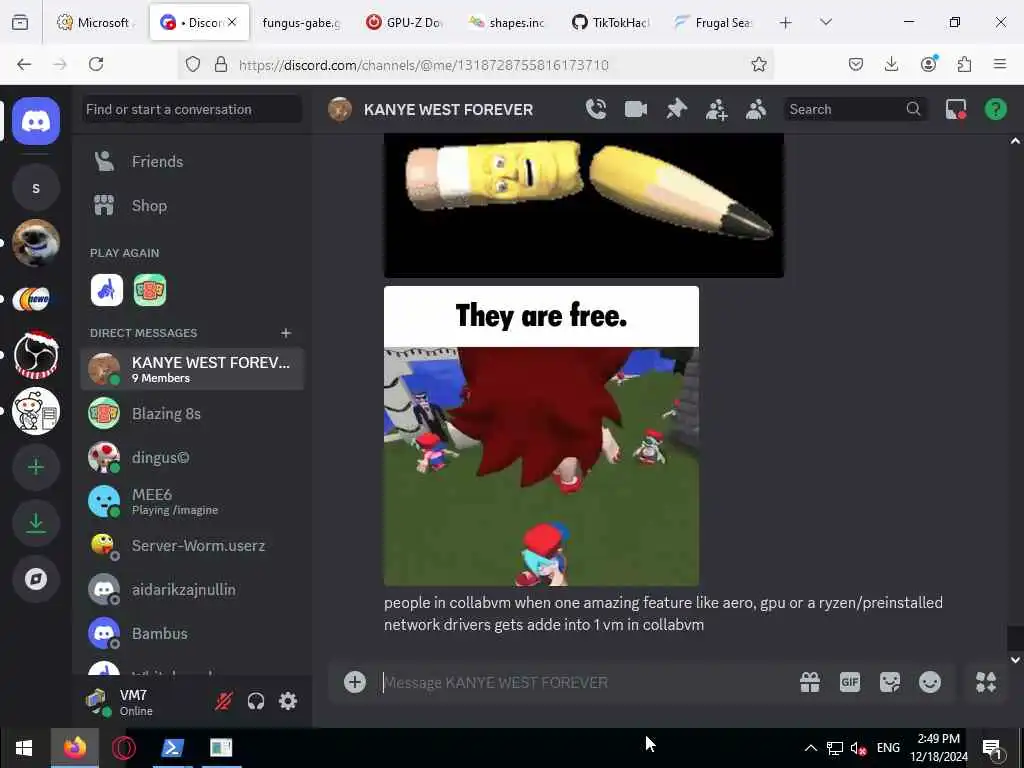Show hidden system tray icons
The height and width of the screenshot is (768, 1024).
pos(810,748)
